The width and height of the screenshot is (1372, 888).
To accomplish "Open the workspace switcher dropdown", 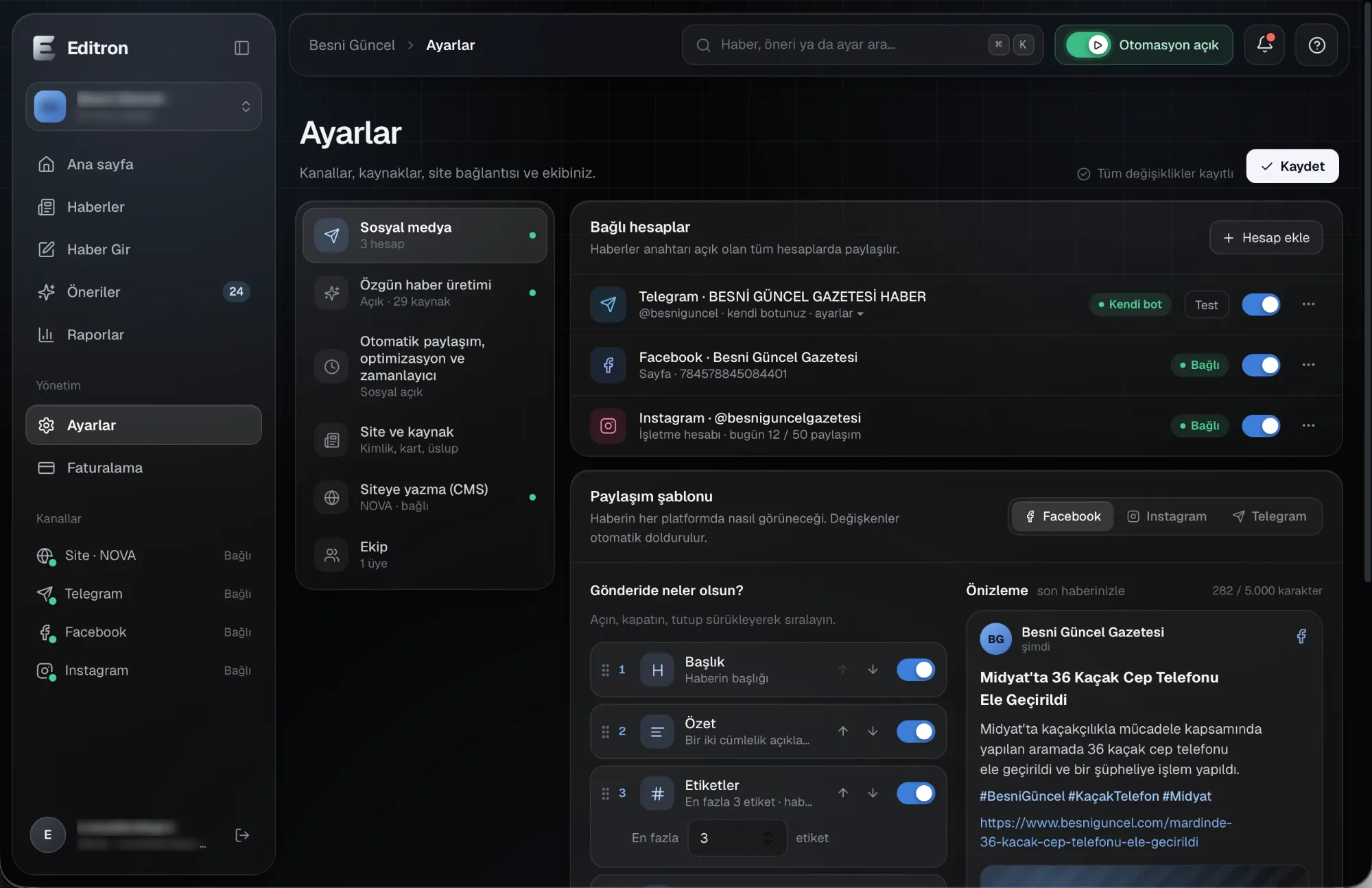I will point(143,106).
